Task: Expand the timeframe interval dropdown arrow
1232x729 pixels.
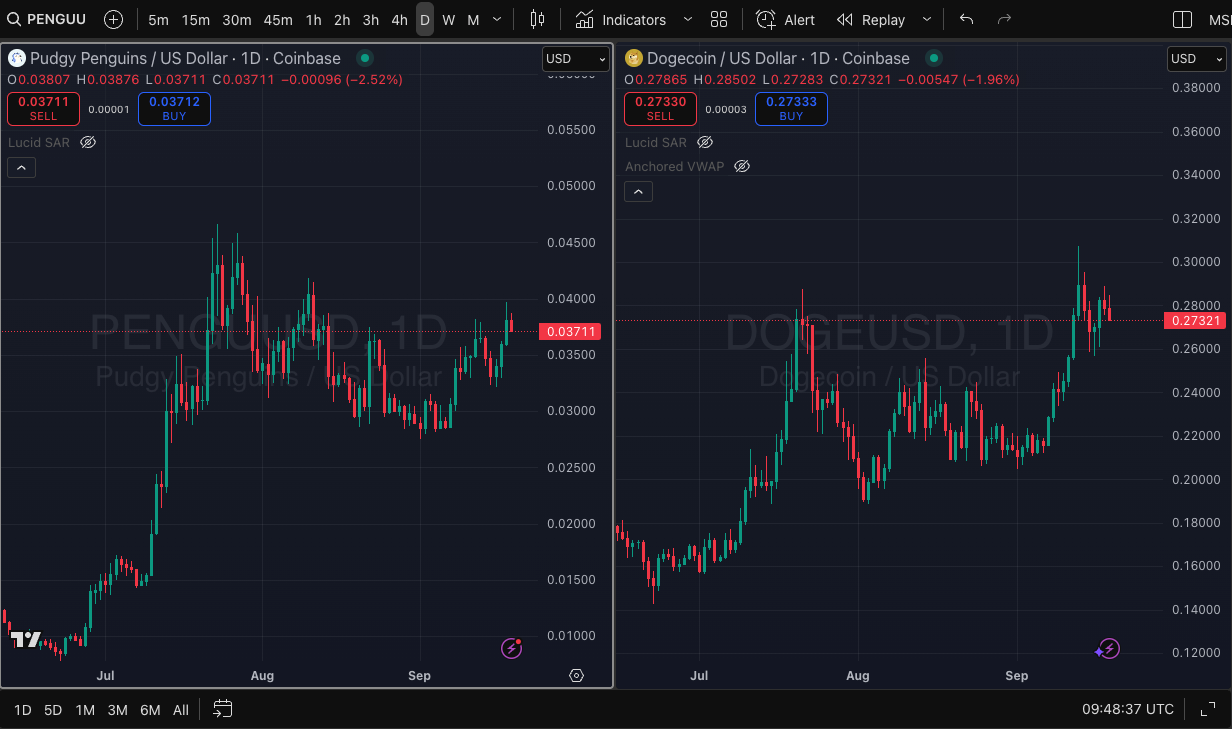Action: [x=497, y=20]
